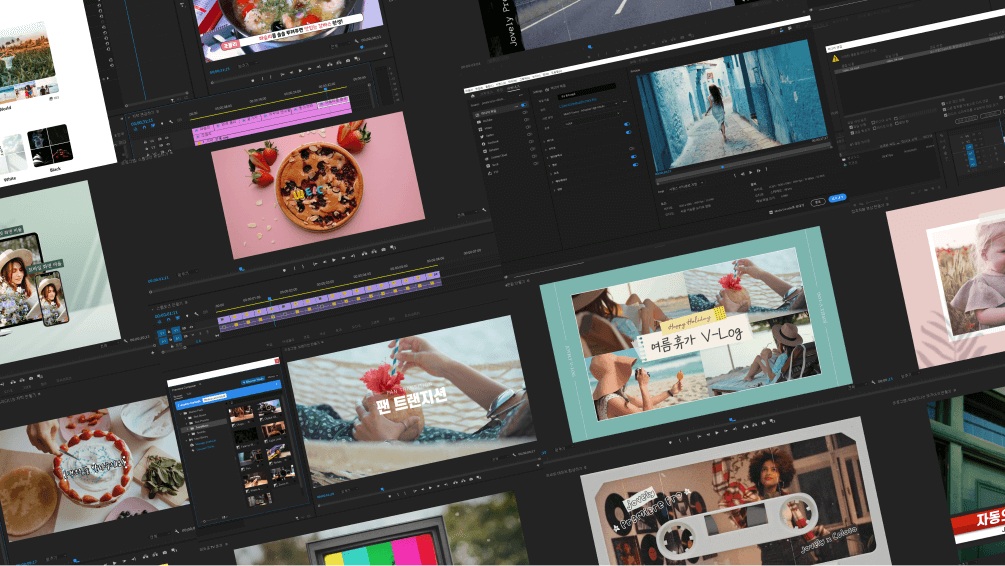Click export frame camera icon under hammock monitor
This screenshot has width=1005, height=566.
(x=471, y=479)
